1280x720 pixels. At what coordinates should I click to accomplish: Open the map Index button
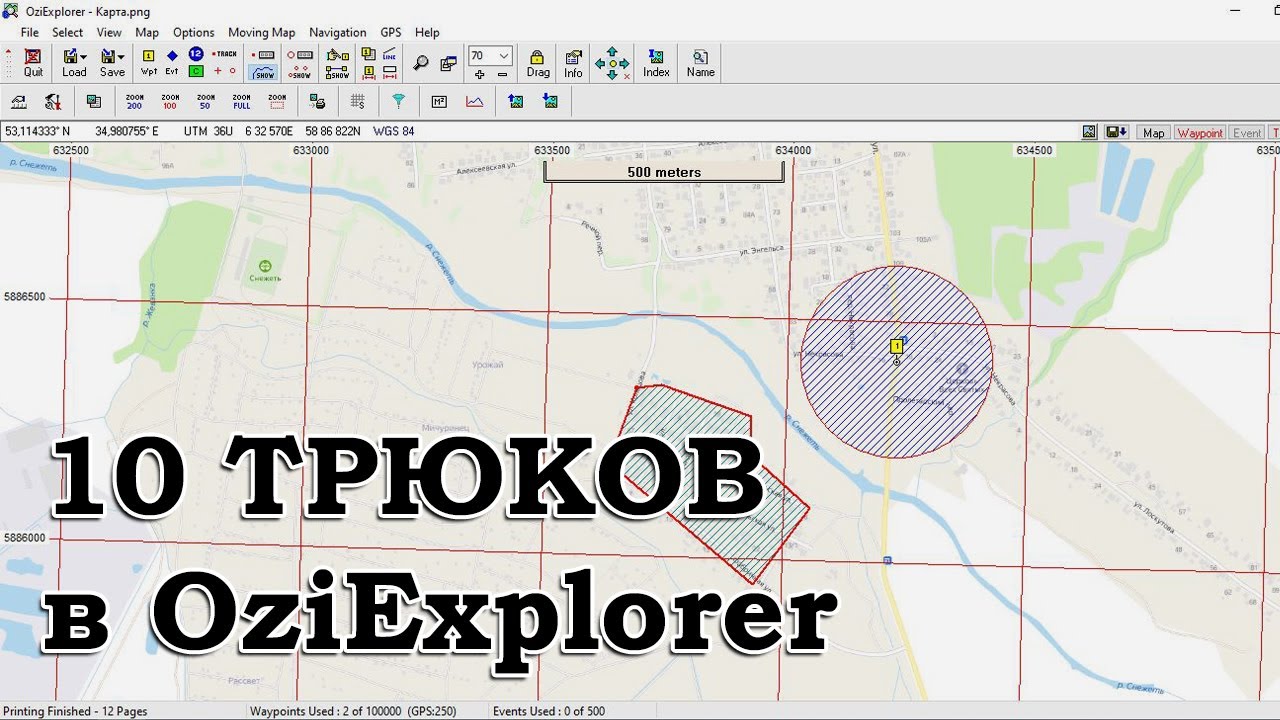(x=656, y=62)
